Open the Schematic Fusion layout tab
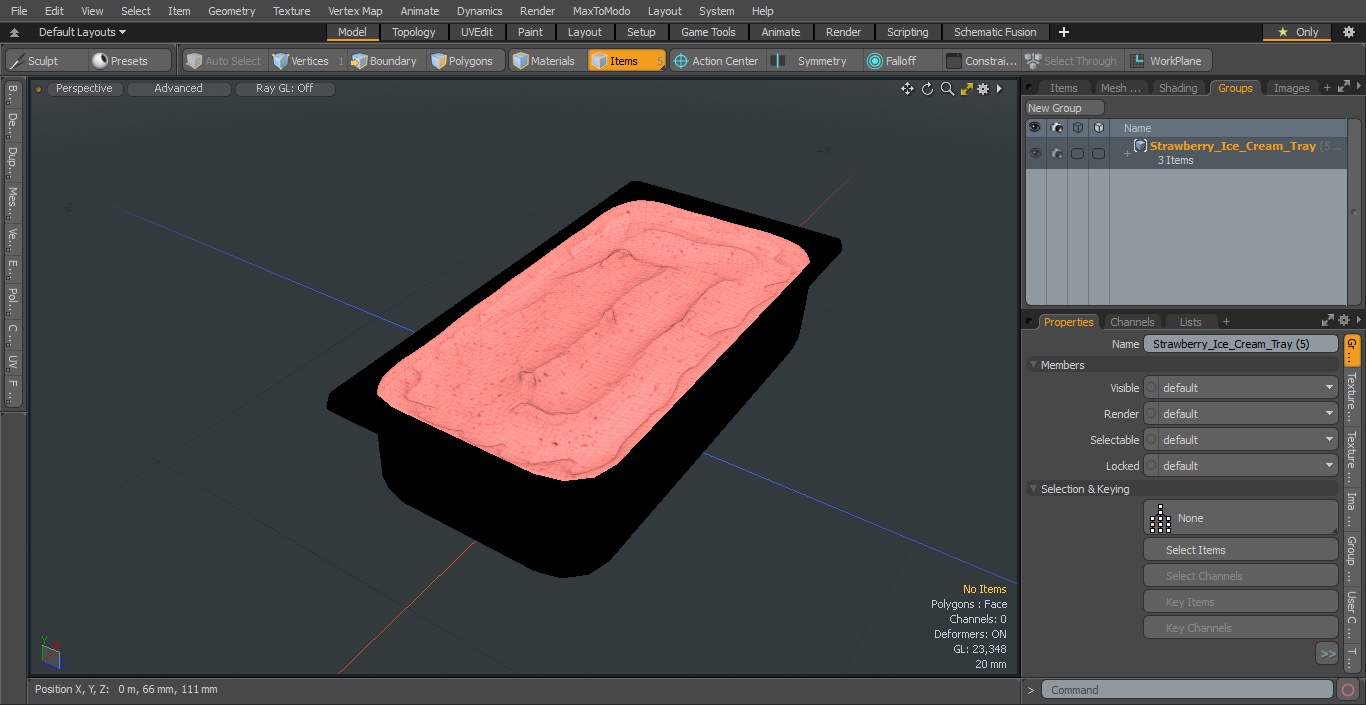1366x705 pixels. point(995,32)
